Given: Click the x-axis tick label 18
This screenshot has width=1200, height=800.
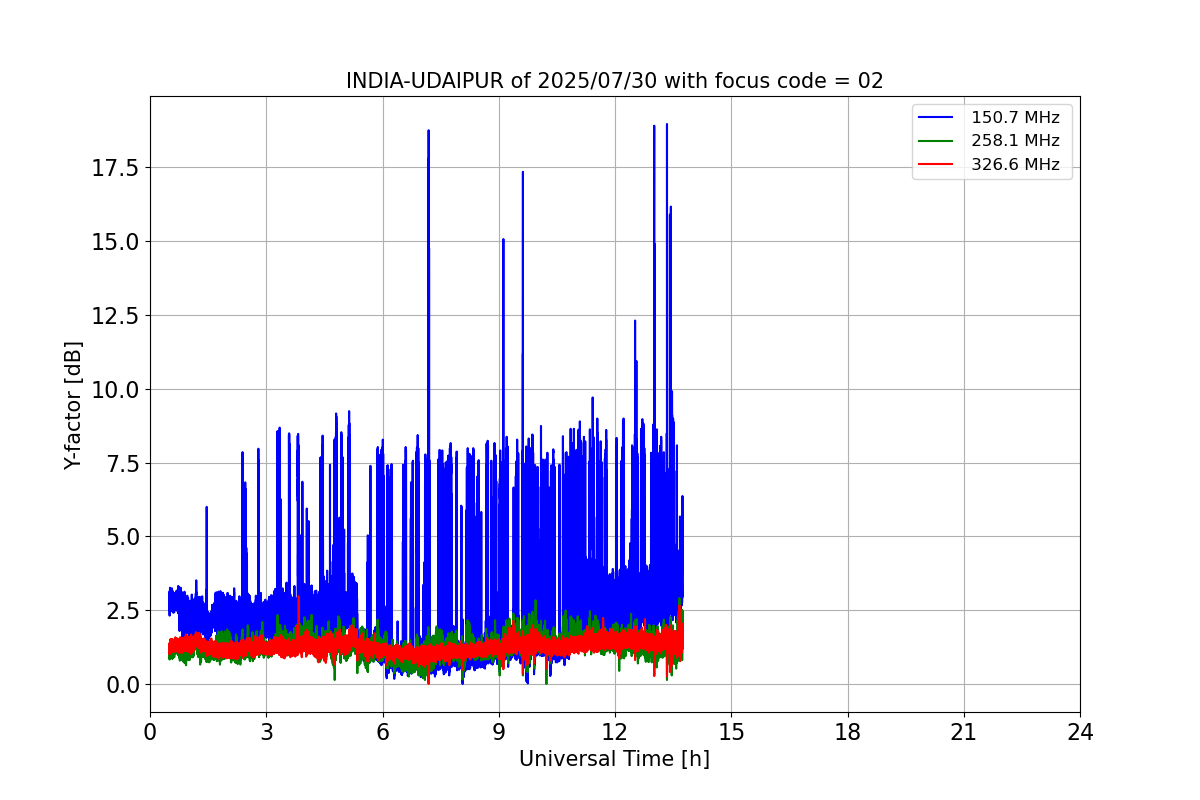Looking at the screenshot, I should click(847, 732).
